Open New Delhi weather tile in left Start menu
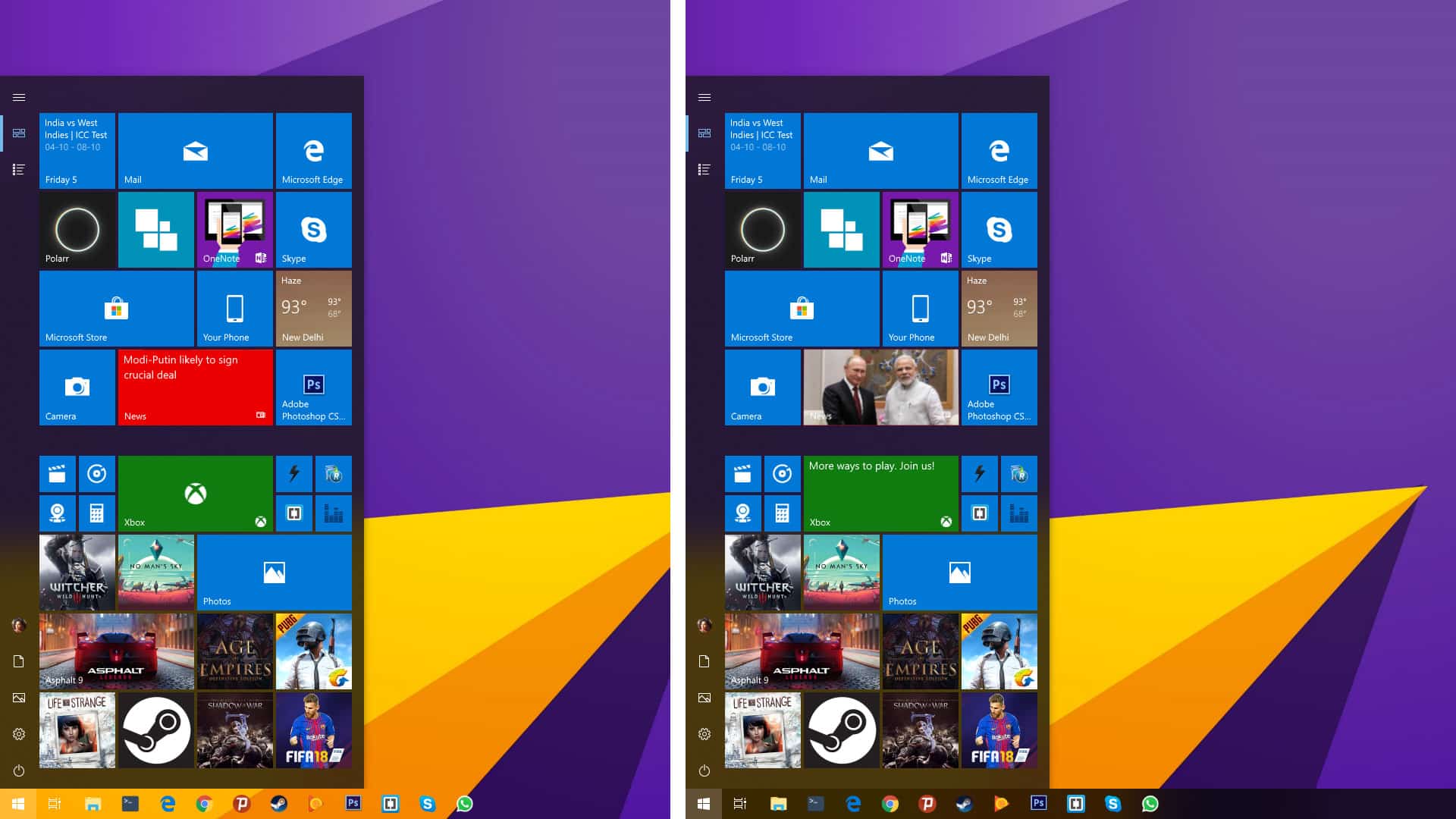This screenshot has height=819, width=1456. 313,309
